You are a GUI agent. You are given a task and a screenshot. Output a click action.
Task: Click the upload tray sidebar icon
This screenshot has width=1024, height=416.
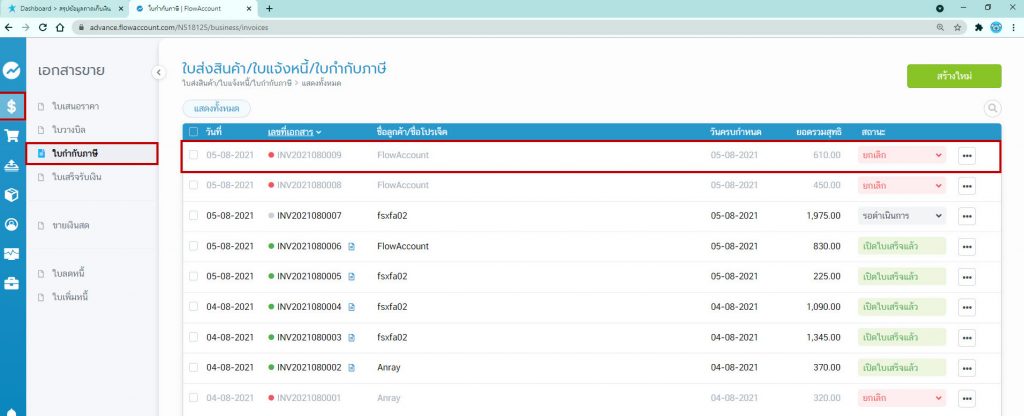(x=12, y=165)
